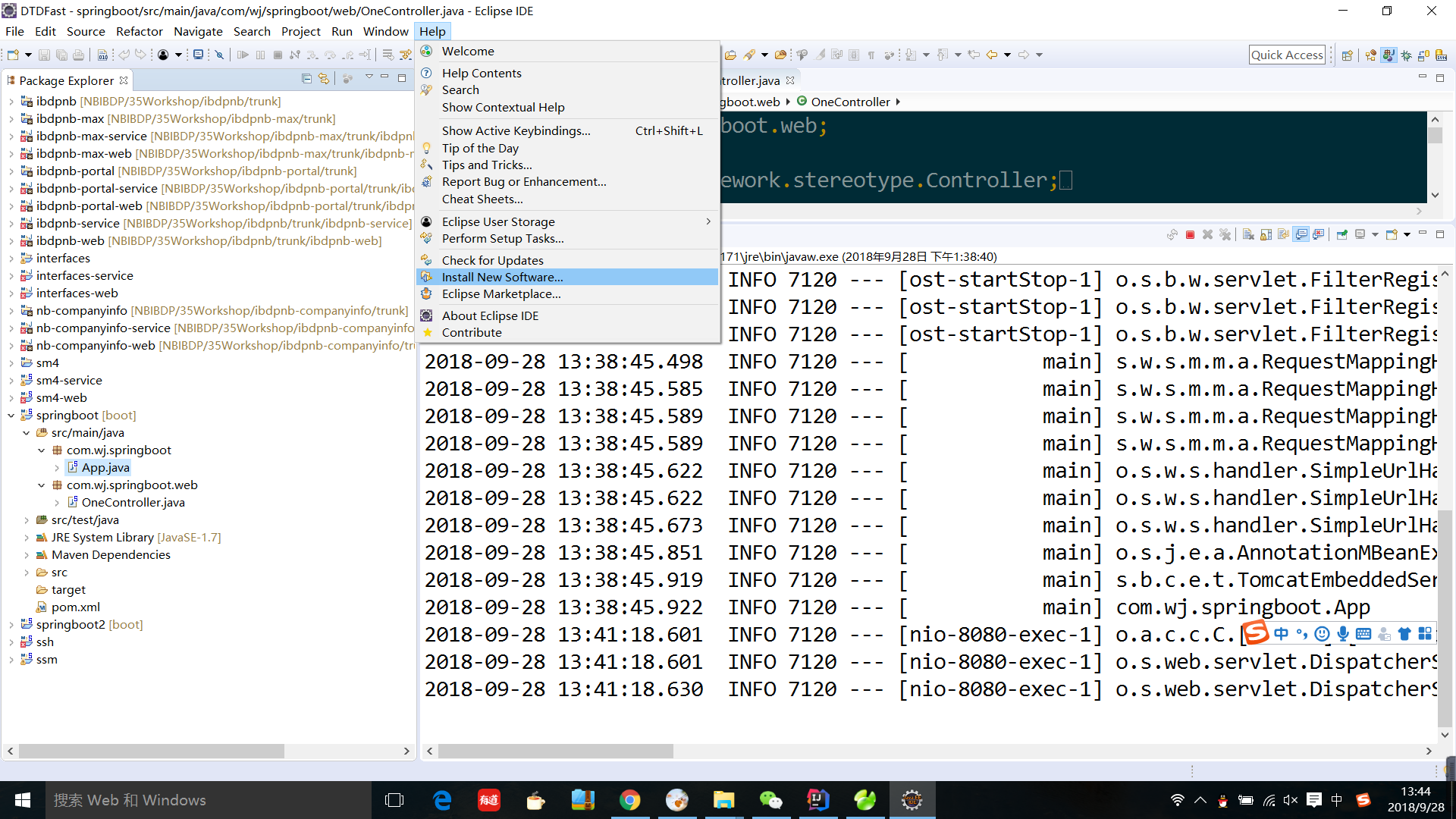Open Package Explorer View Menu triangle
Viewport: 1456px width, 819px height.
coord(369,77)
